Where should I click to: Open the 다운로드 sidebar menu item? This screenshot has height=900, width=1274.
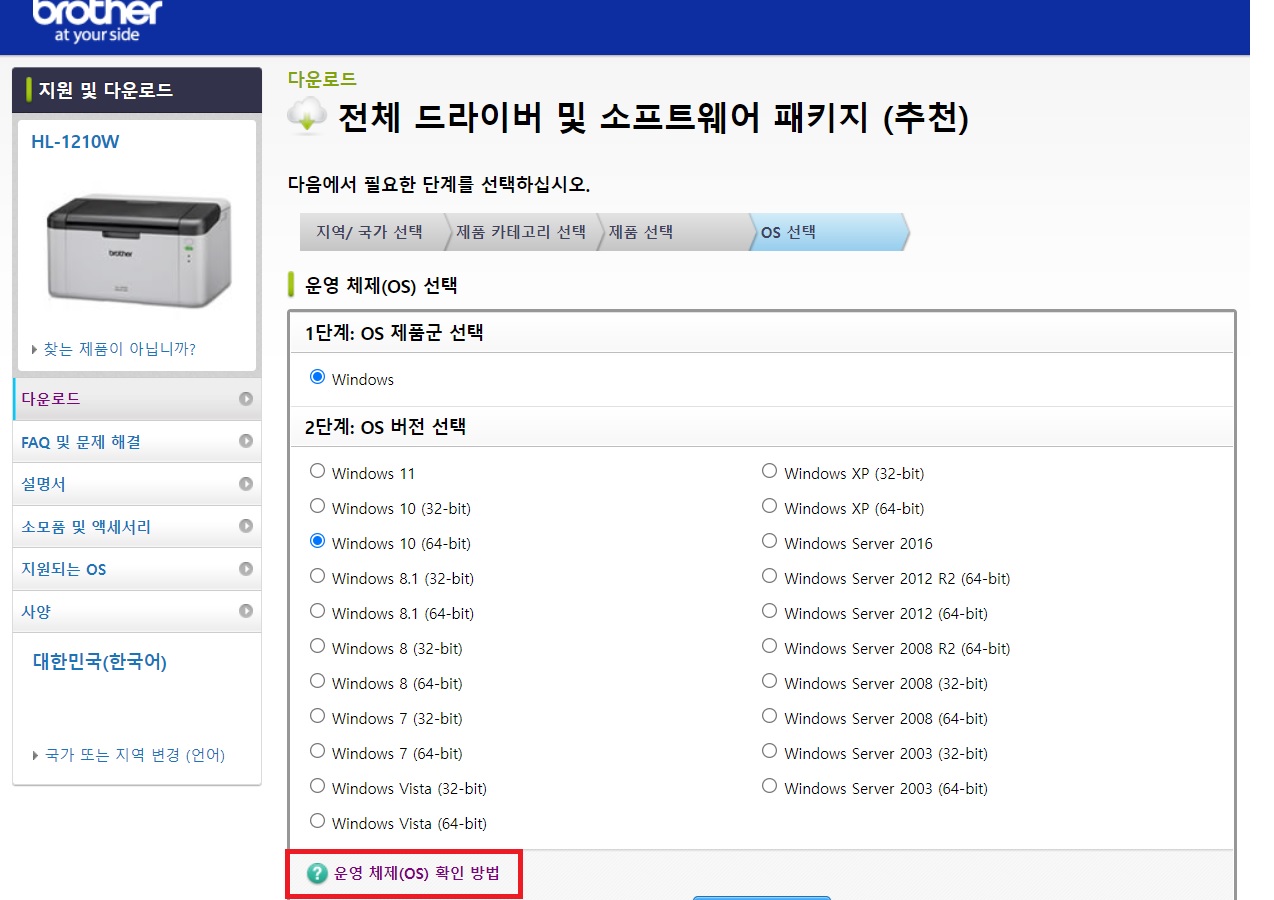tap(137, 399)
